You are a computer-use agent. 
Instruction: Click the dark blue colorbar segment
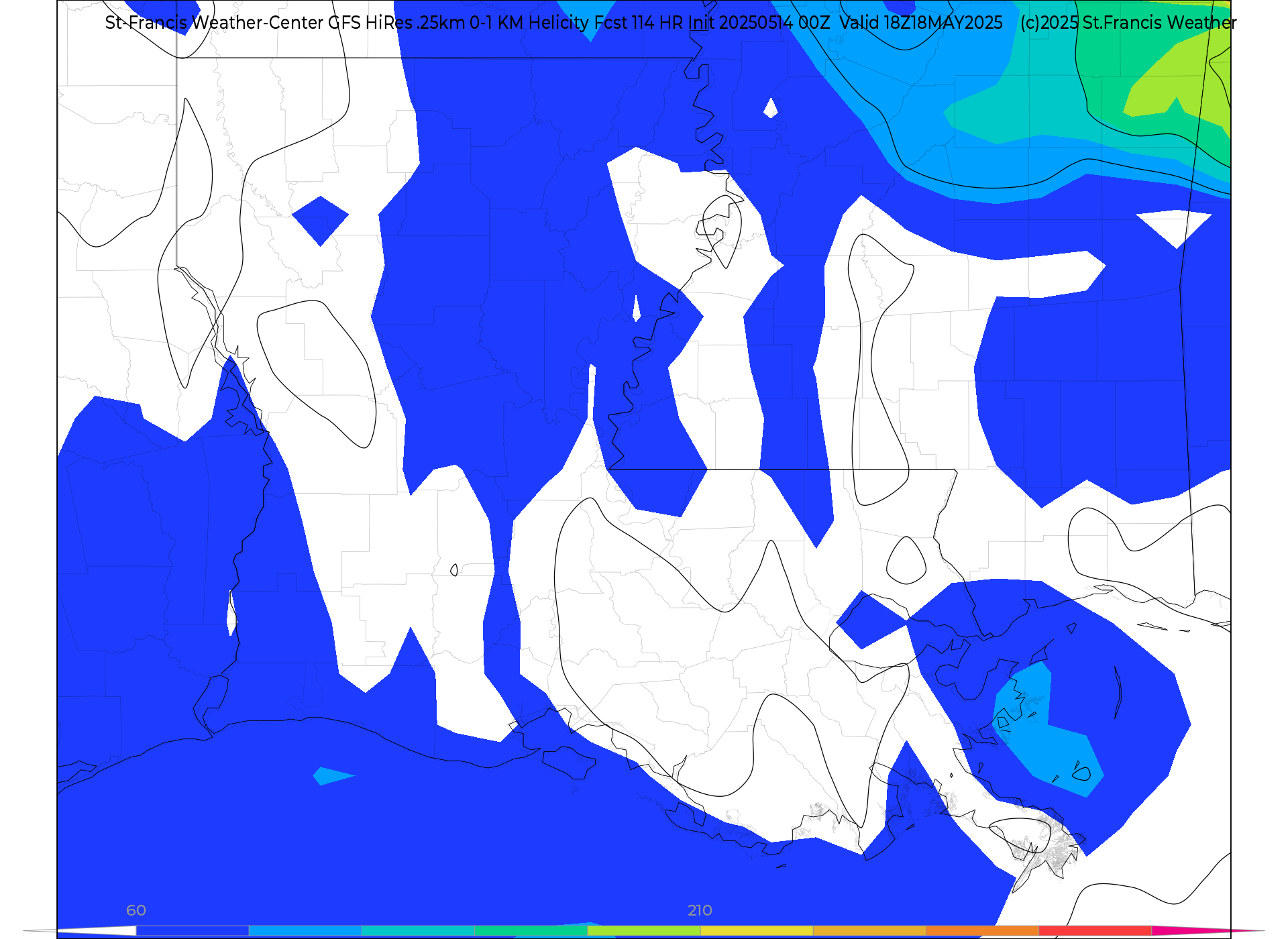coord(193,931)
